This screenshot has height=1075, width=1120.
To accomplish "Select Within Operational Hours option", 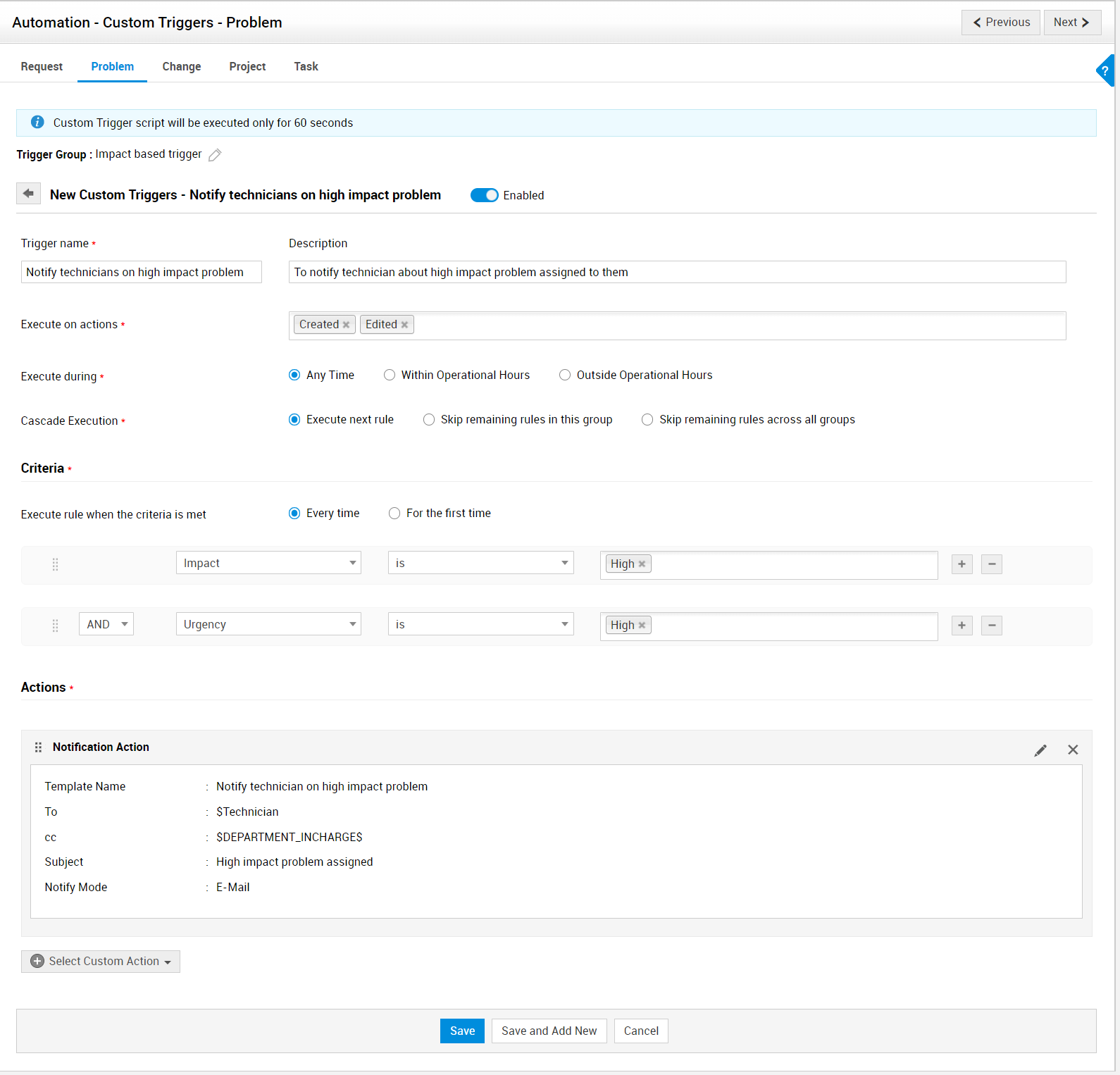I will pyautogui.click(x=390, y=375).
